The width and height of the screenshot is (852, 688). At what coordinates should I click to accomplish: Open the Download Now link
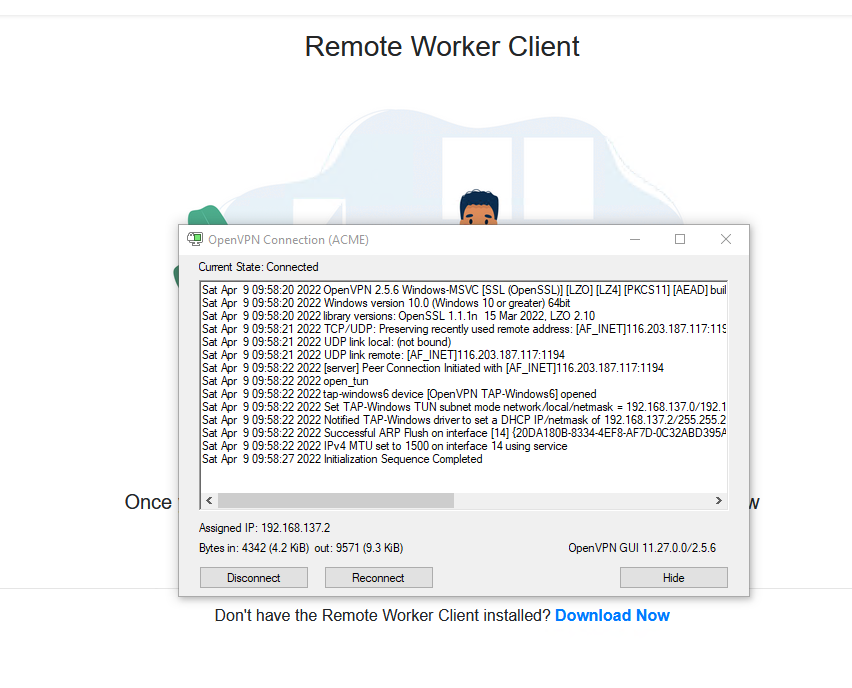[612, 615]
